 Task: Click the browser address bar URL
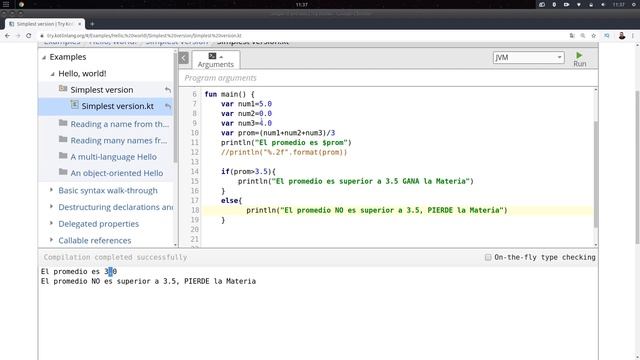144,36
